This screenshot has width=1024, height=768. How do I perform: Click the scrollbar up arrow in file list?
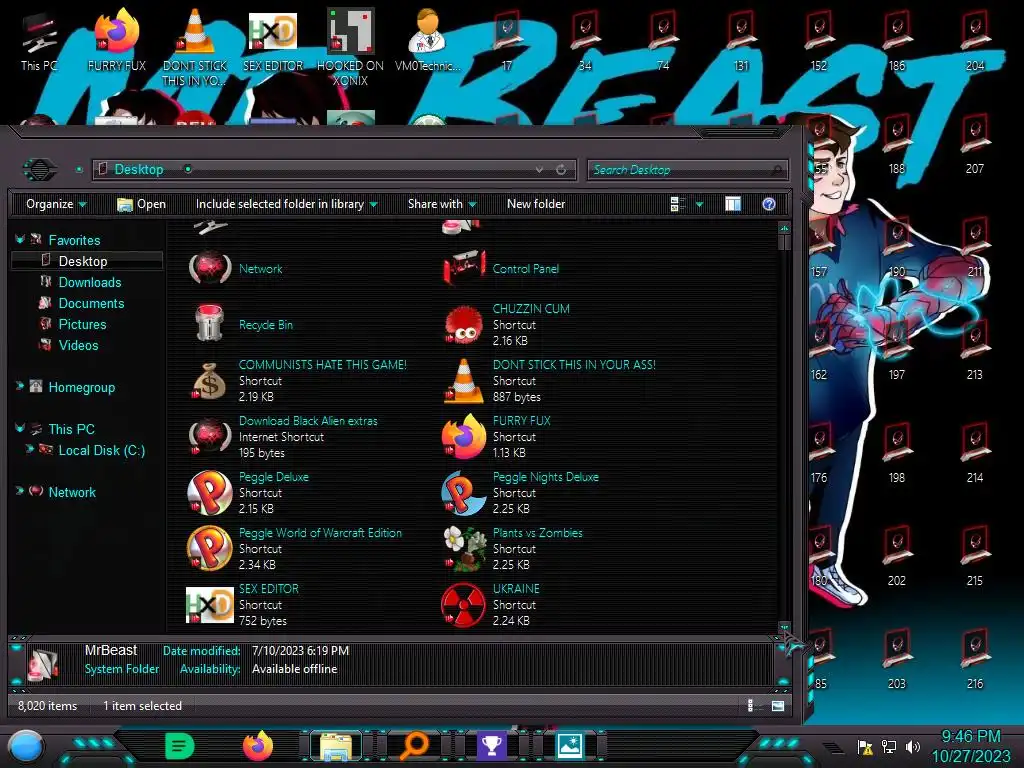click(784, 228)
